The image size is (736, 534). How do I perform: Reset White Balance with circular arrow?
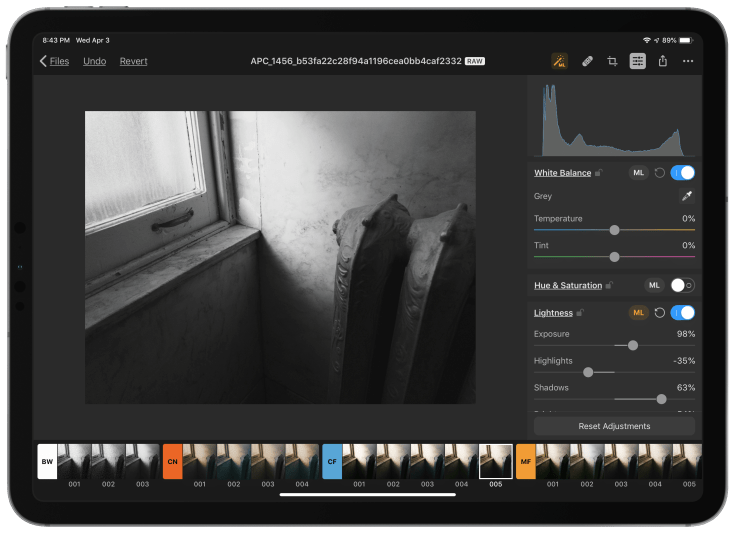659,173
